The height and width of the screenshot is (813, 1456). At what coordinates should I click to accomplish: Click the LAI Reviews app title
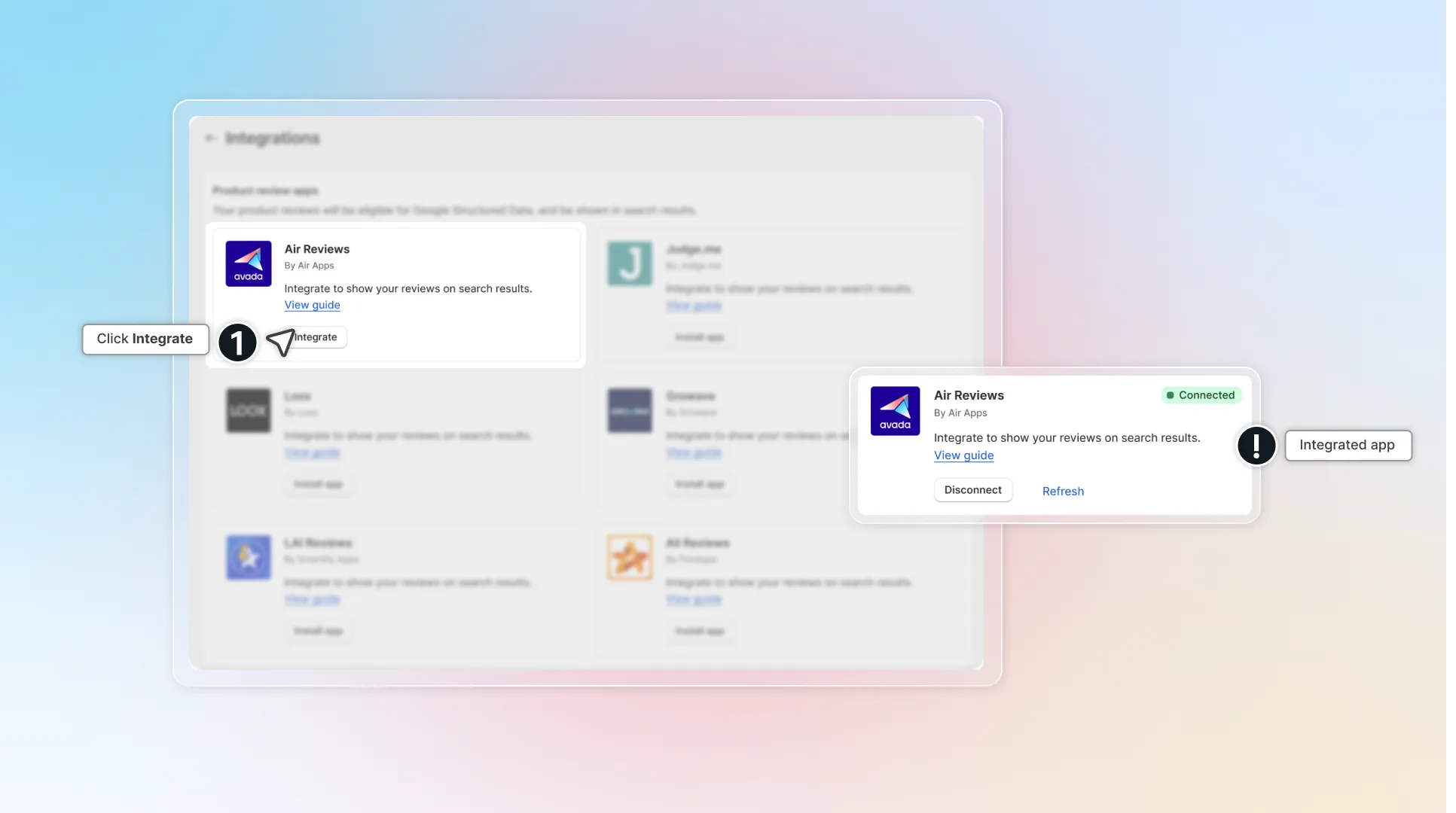click(318, 543)
